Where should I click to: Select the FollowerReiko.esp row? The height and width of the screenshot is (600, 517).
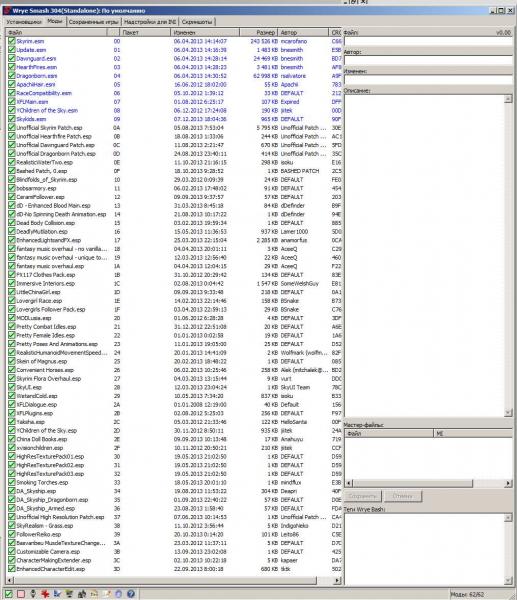click(175, 534)
